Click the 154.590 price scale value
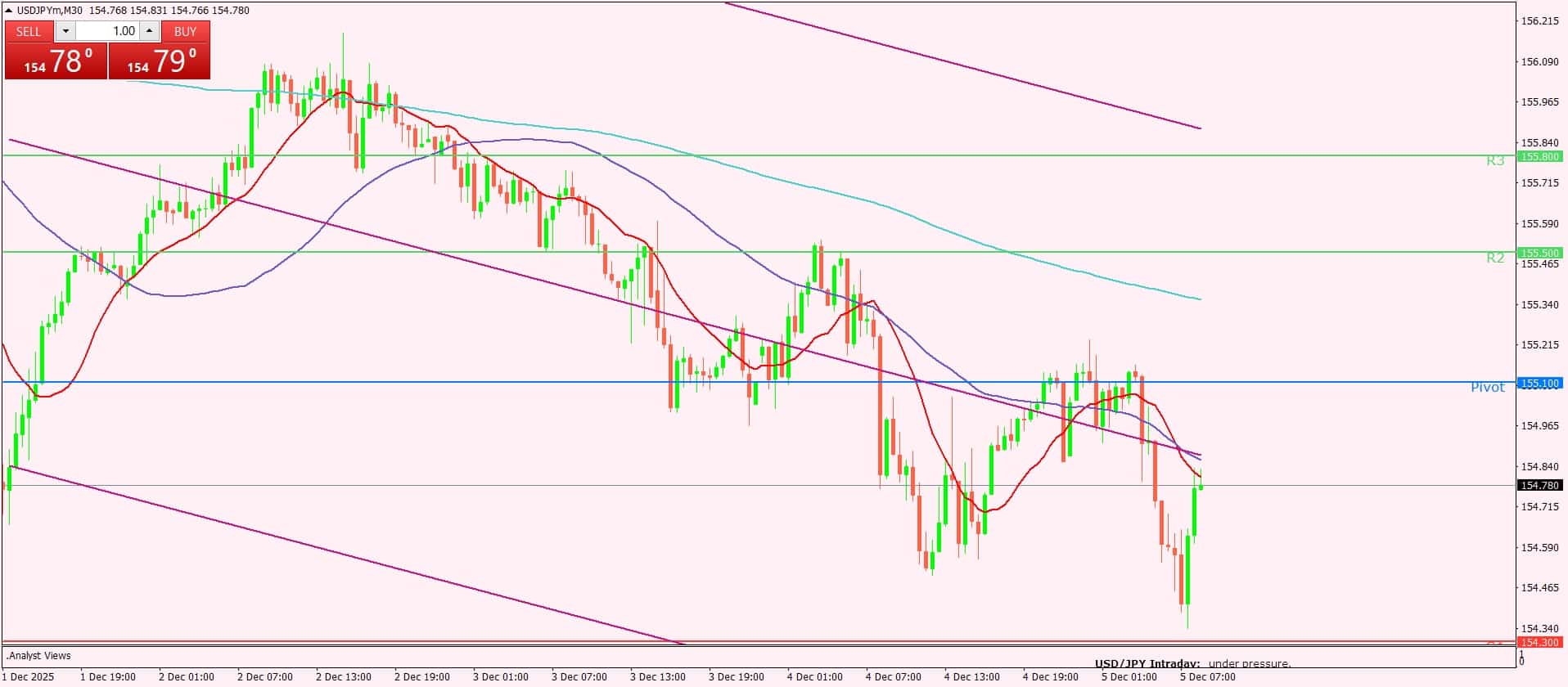Image resolution: width=1568 pixels, height=687 pixels. pyautogui.click(x=1539, y=548)
